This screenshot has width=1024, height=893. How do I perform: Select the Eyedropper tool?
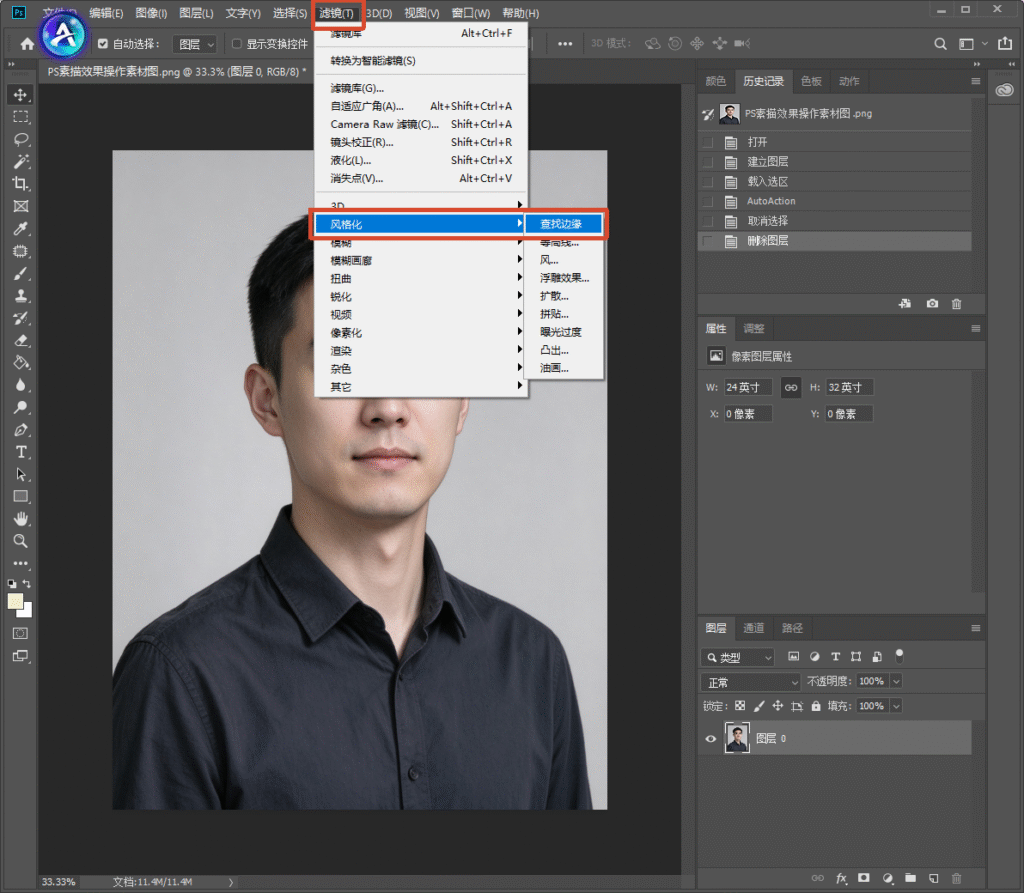point(20,229)
